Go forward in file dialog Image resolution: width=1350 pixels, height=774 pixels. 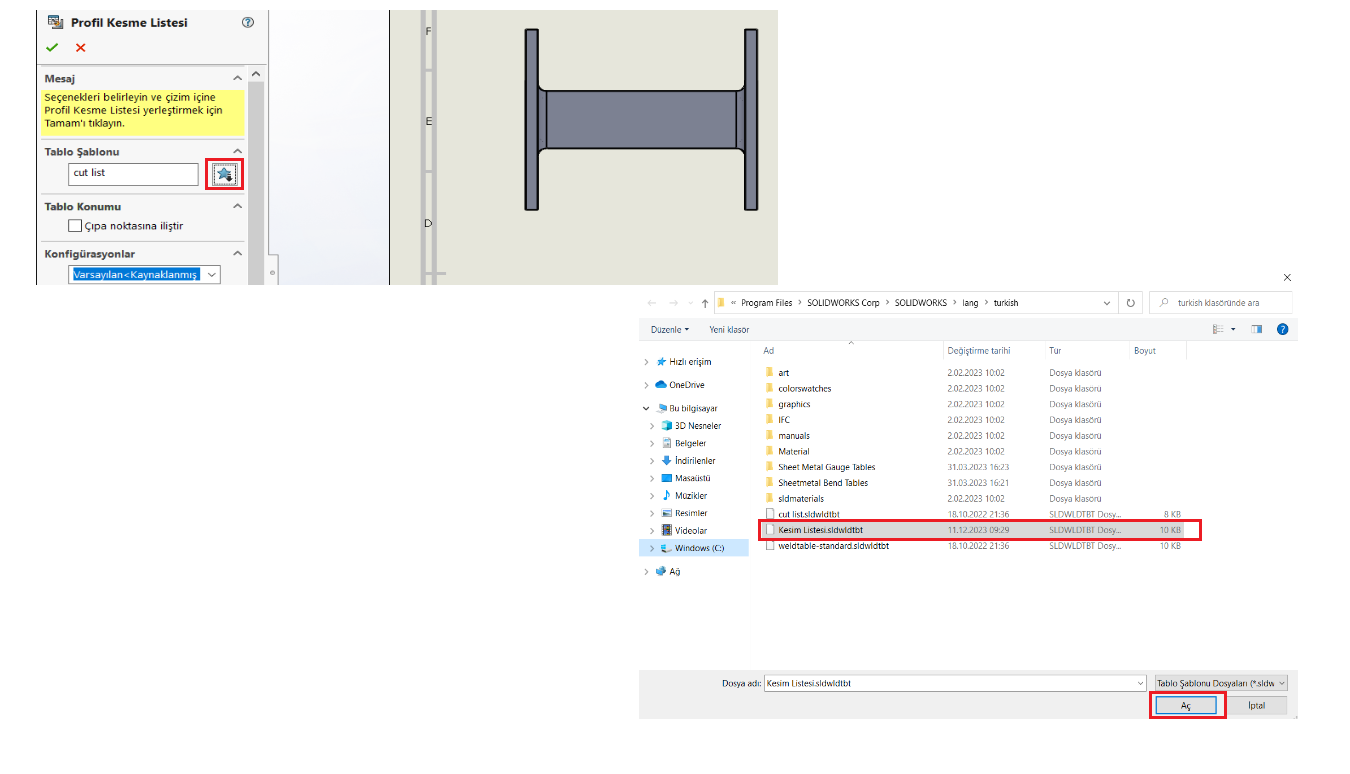click(673, 303)
